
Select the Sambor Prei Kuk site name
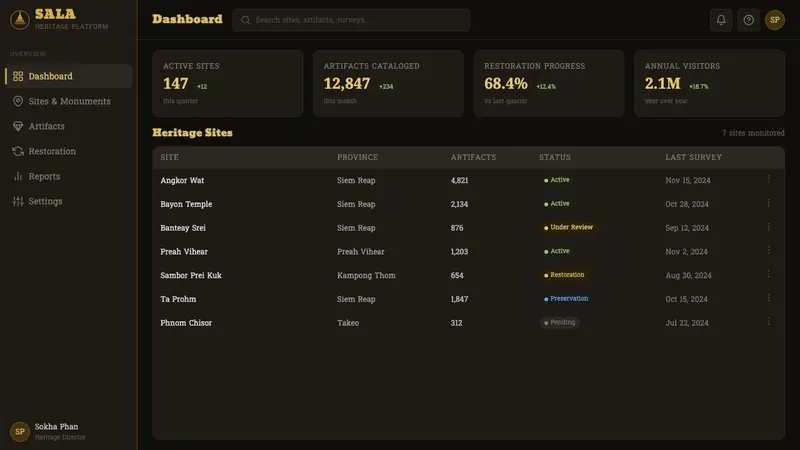click(x=191, y=275)
